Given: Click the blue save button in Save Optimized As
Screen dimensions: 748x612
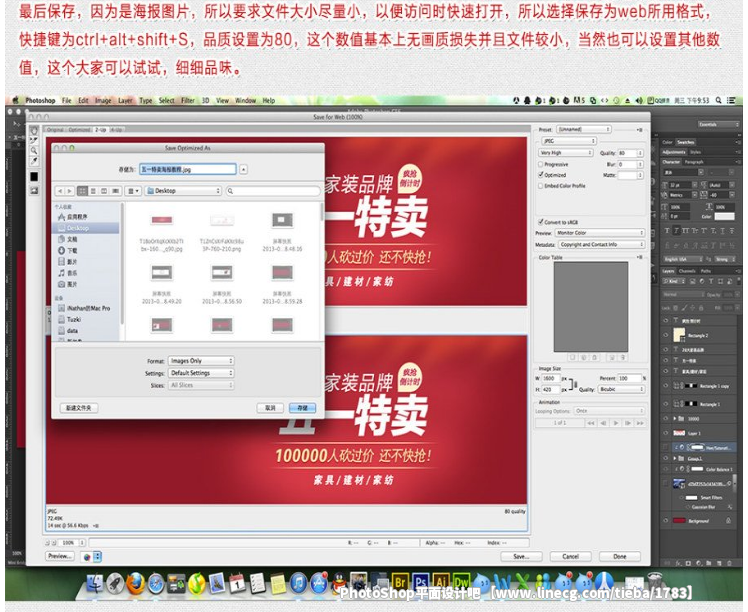Looking at the screenshot, I should tap(302, 408).
